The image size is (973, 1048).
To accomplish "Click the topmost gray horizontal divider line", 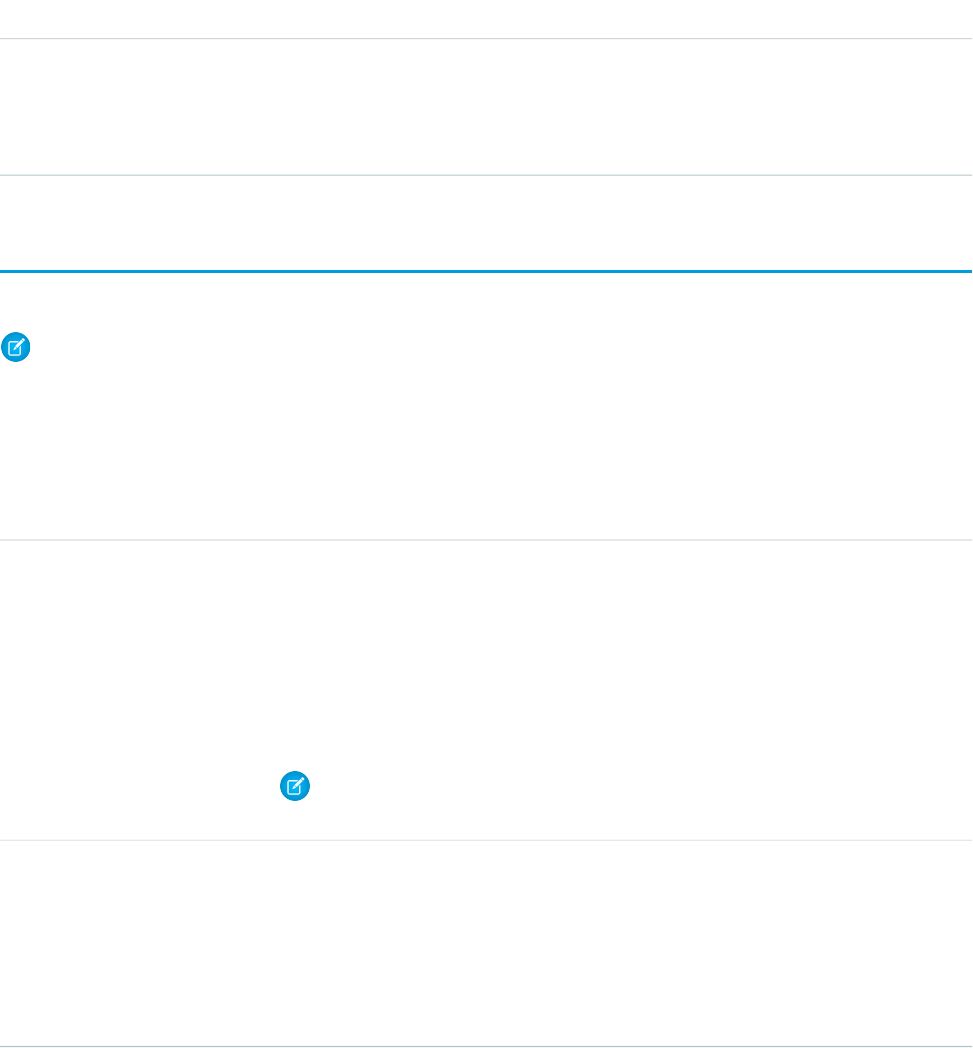I will (486, 39).
